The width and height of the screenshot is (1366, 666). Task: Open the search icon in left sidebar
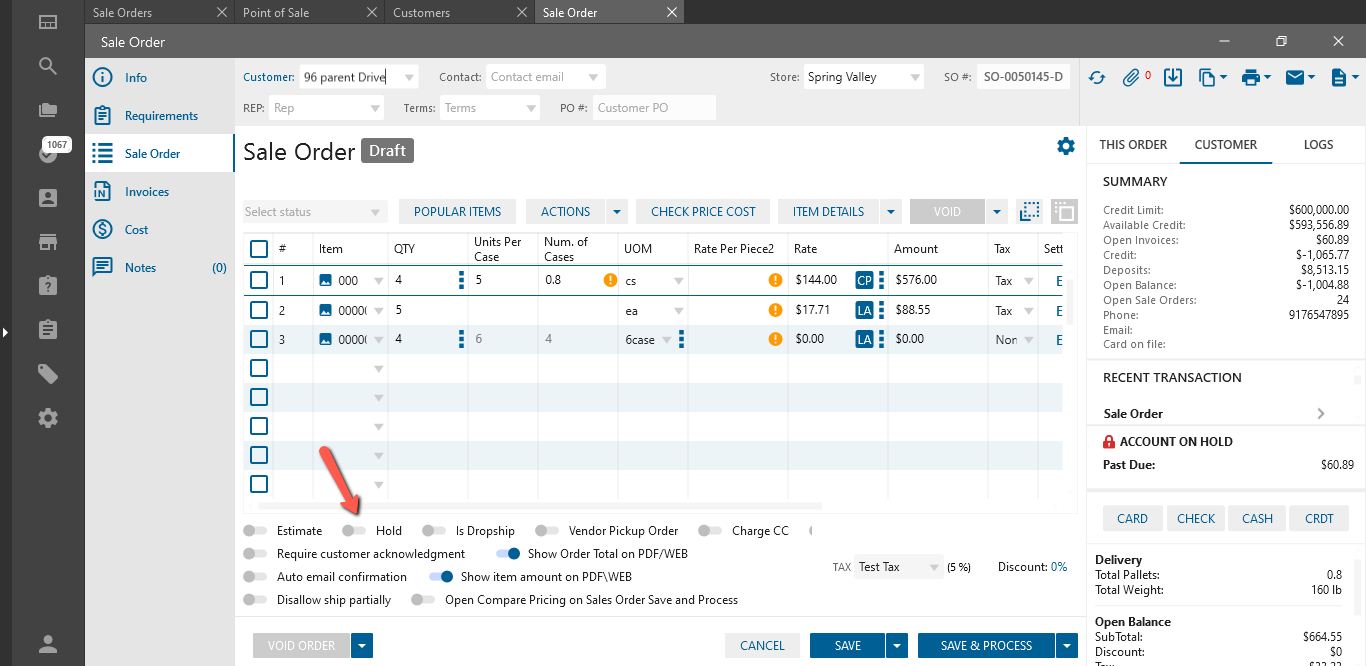(47, 66)
